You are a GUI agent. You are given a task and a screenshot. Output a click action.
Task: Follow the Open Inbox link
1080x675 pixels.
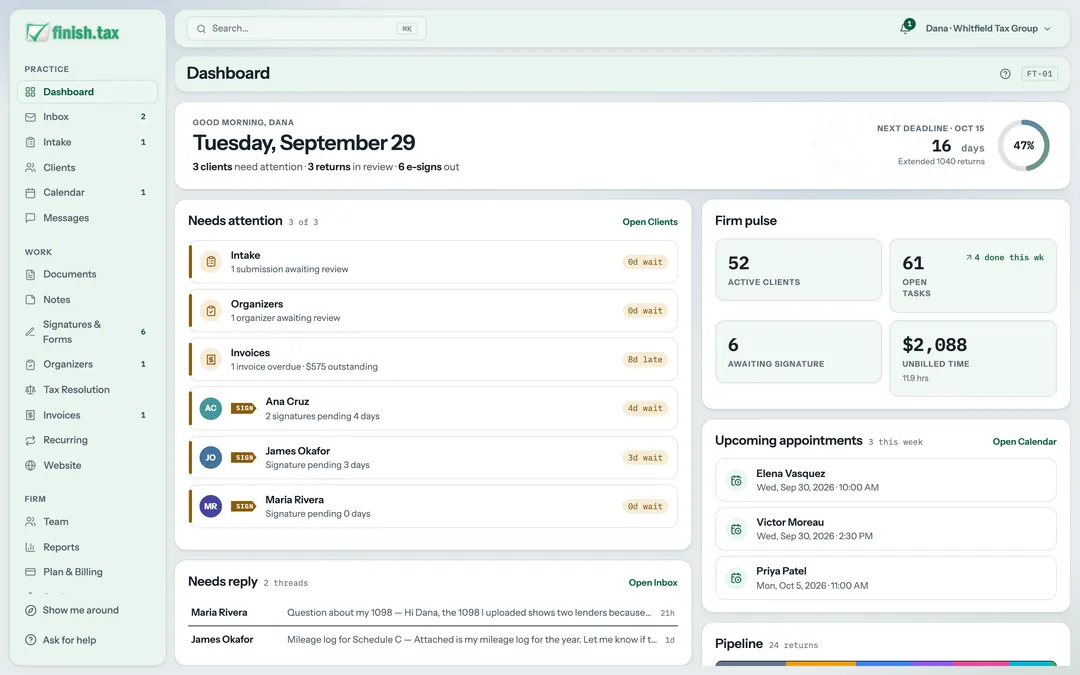coord(653,583)
